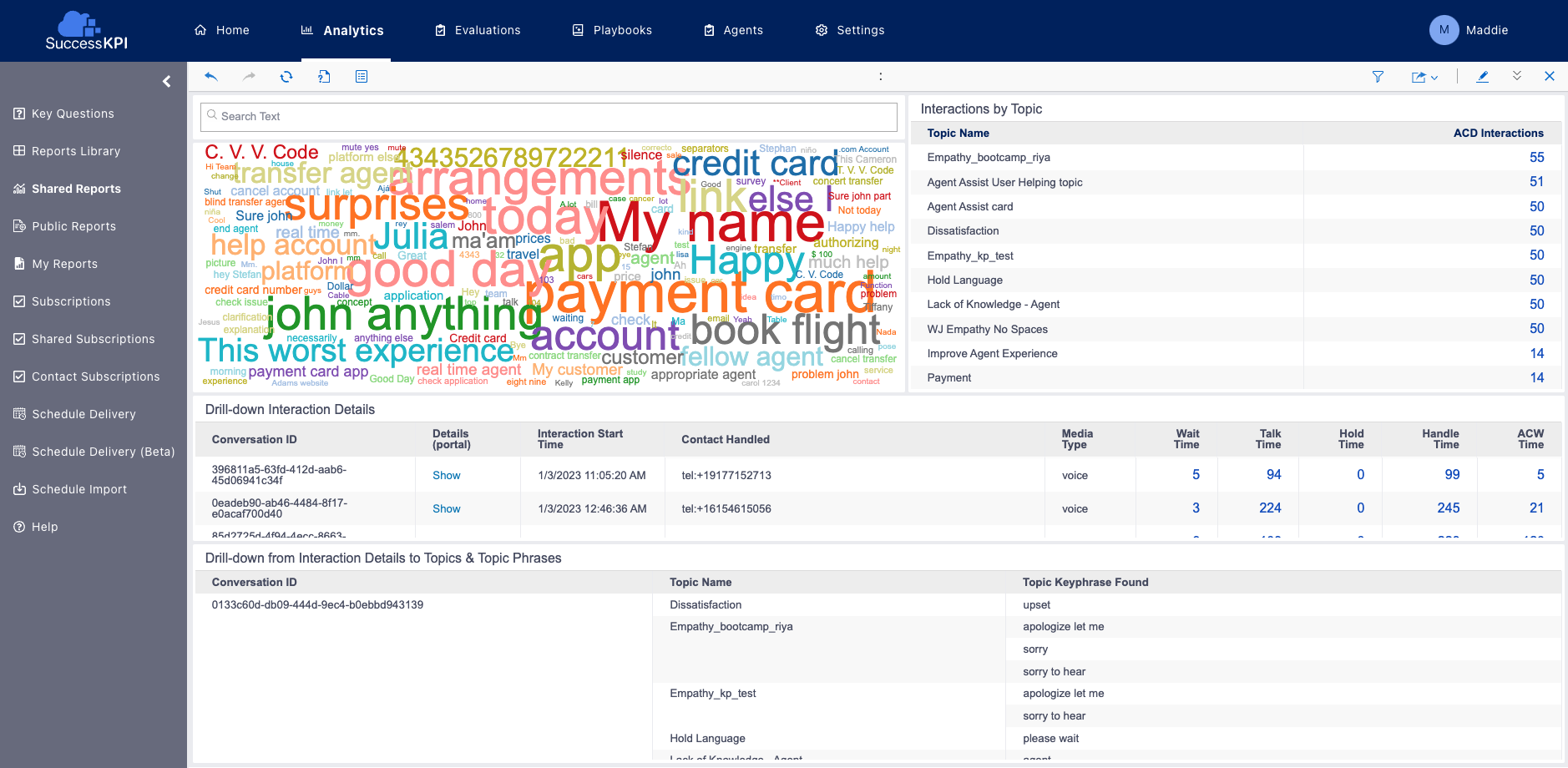Click the edit pencil icon
This screenshot has height=768, width=1568.
(1483, 77)
